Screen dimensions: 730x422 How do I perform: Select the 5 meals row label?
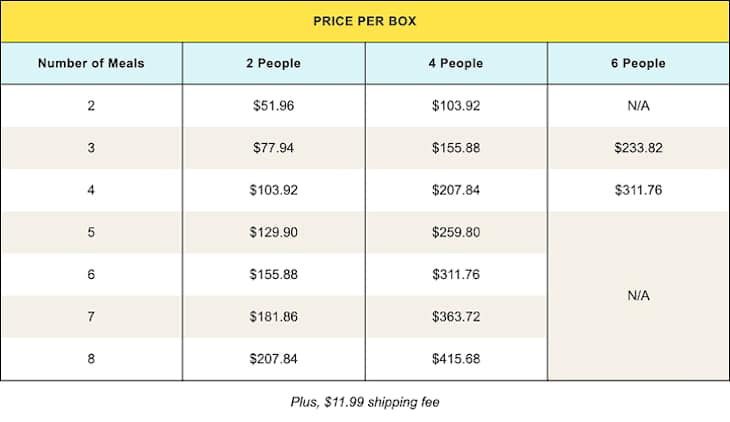(x=91, y=232)
